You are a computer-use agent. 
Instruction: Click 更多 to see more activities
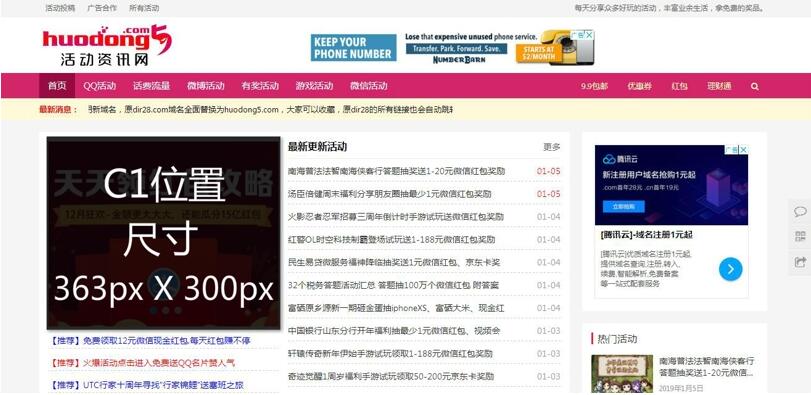552,147
